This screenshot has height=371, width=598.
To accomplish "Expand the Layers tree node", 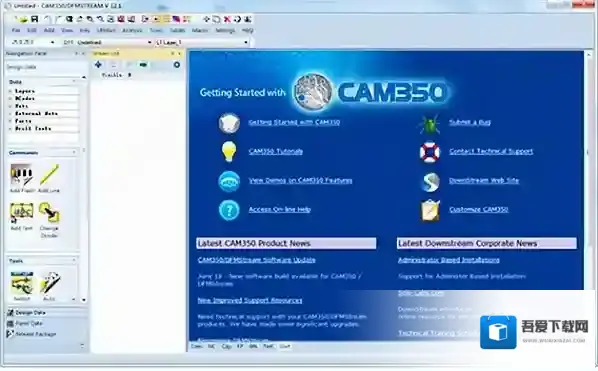I will 10,91.
